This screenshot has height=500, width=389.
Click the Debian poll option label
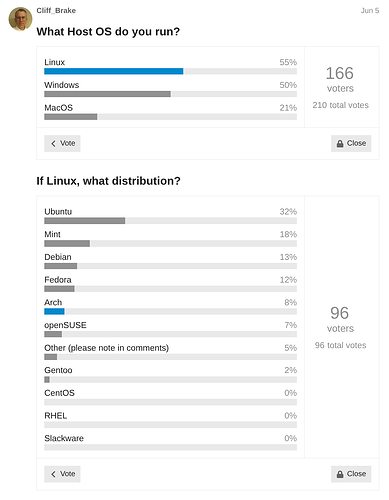(x=58, y=257)
